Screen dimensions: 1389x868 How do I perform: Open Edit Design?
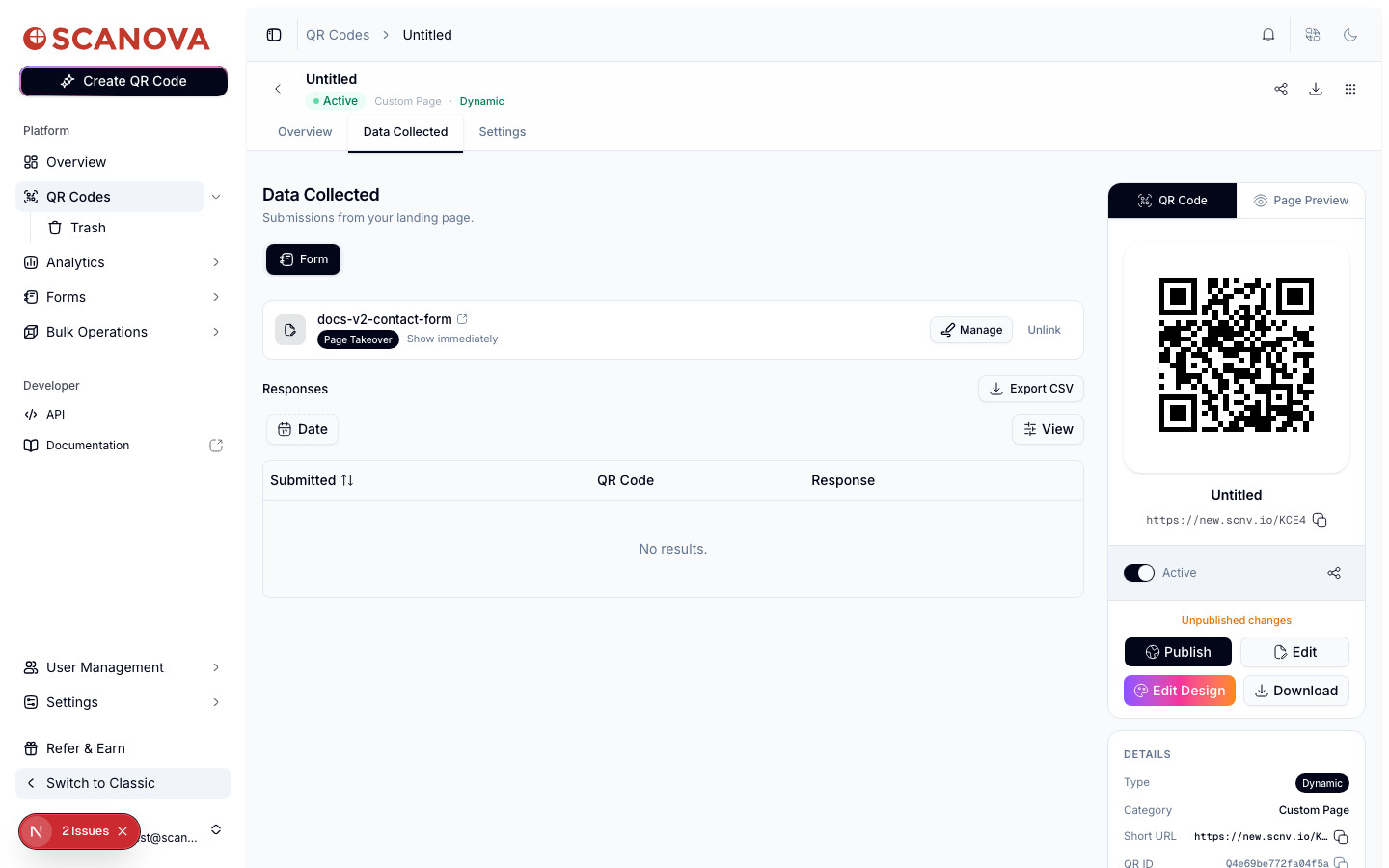[1179, 691]
